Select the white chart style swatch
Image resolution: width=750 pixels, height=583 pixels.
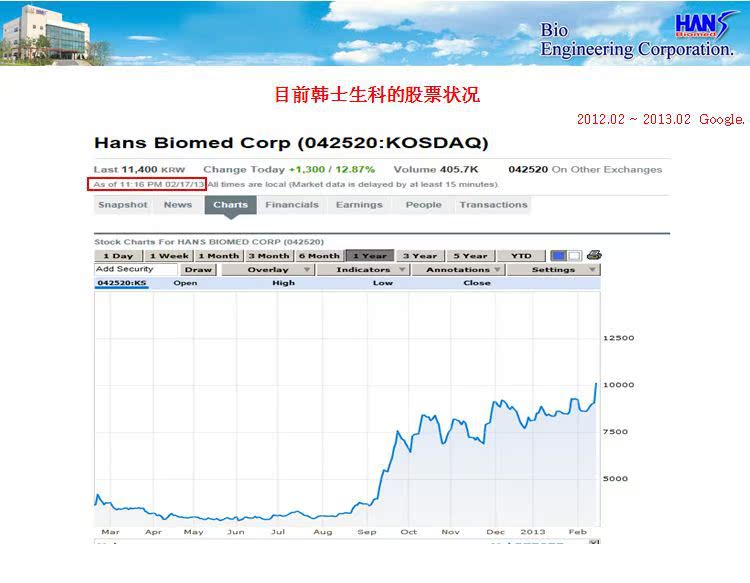coord(574,256)
